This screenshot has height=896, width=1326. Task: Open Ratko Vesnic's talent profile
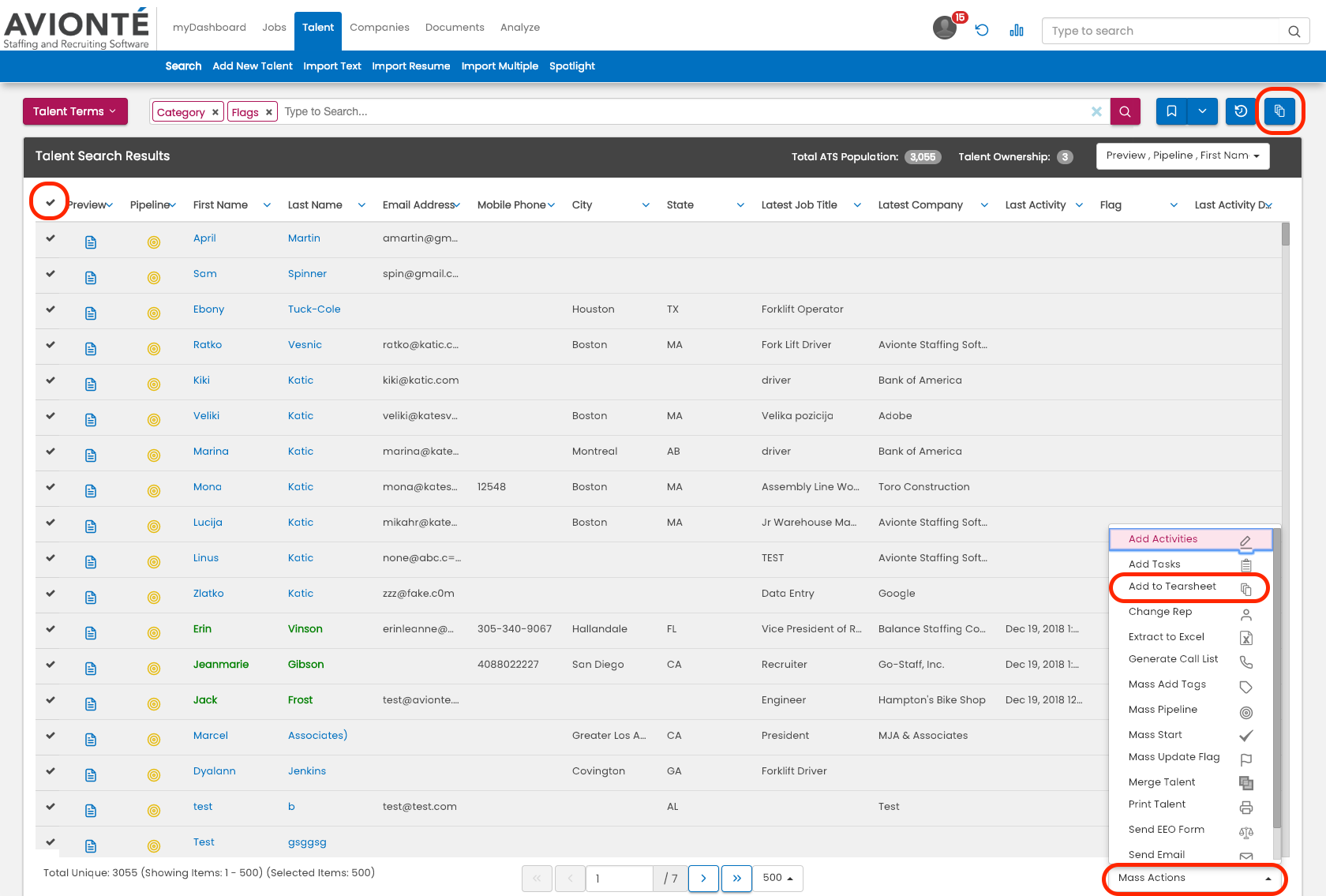coord(207,344)
